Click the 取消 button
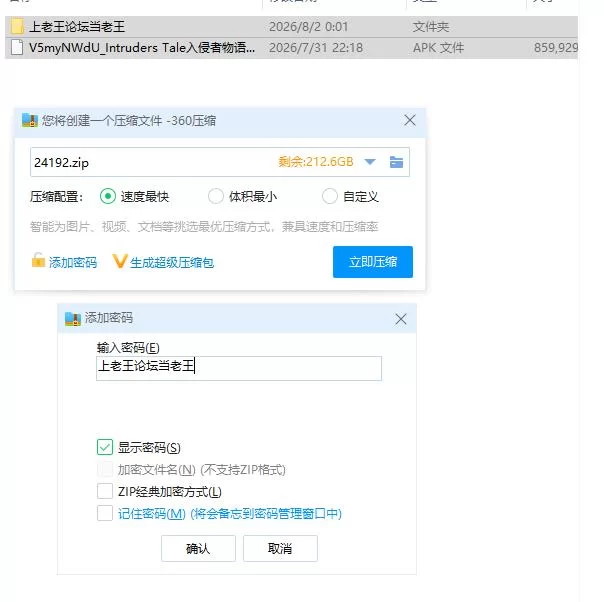The height and width of the screenshot is (602, 604). point(280,548)
